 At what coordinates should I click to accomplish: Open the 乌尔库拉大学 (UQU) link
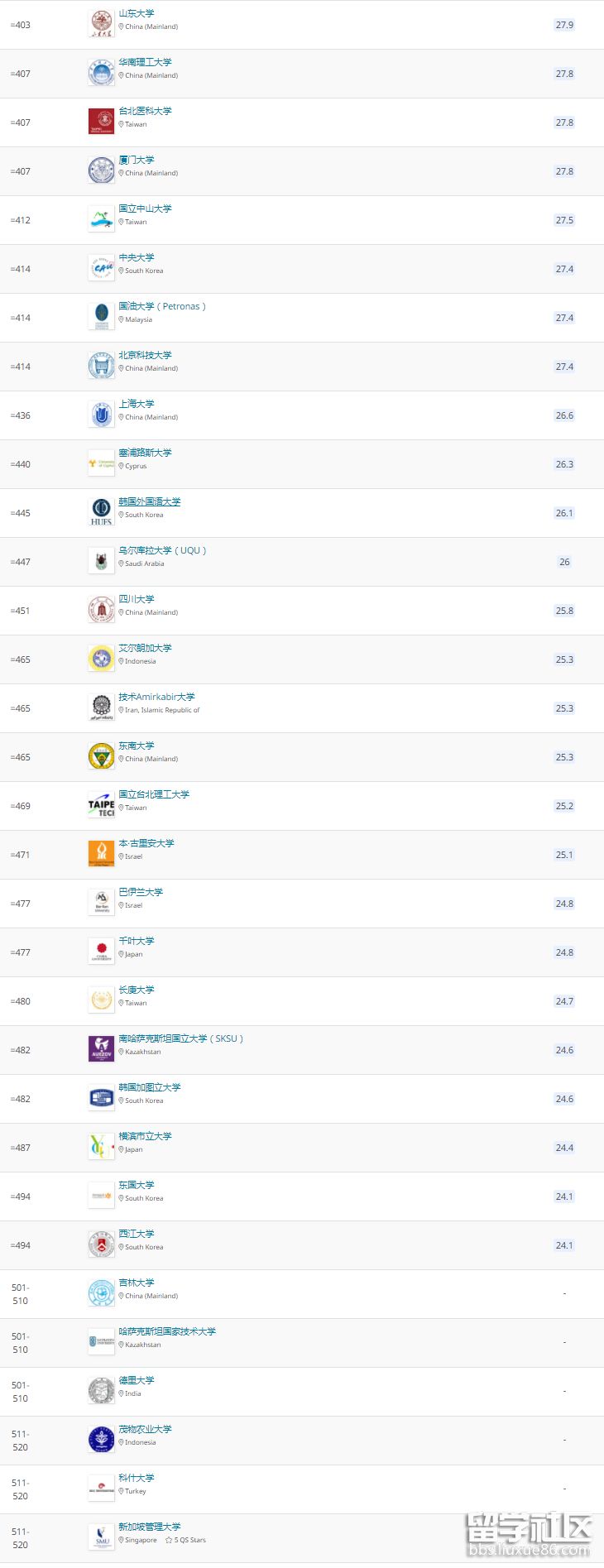pos(162,550)
